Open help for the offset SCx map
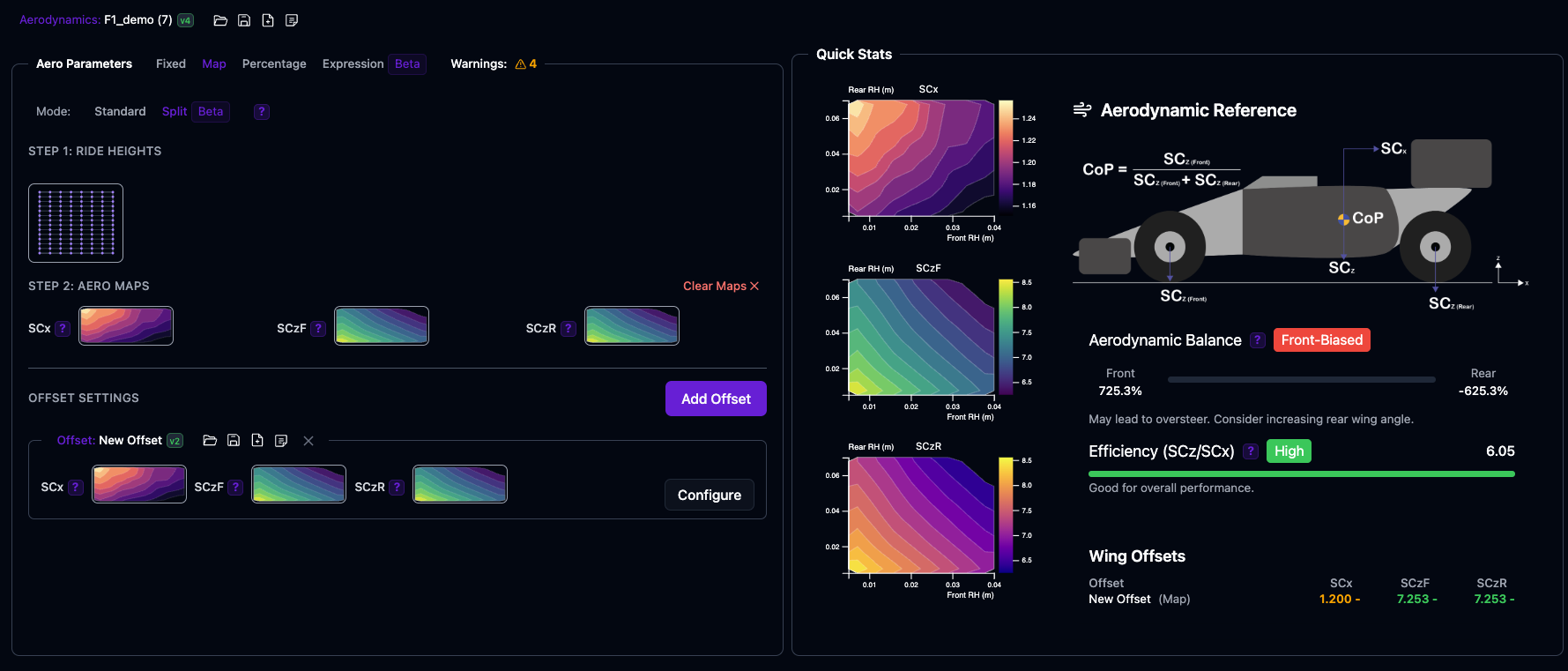 pyautogui.click(x=76, y=488)
